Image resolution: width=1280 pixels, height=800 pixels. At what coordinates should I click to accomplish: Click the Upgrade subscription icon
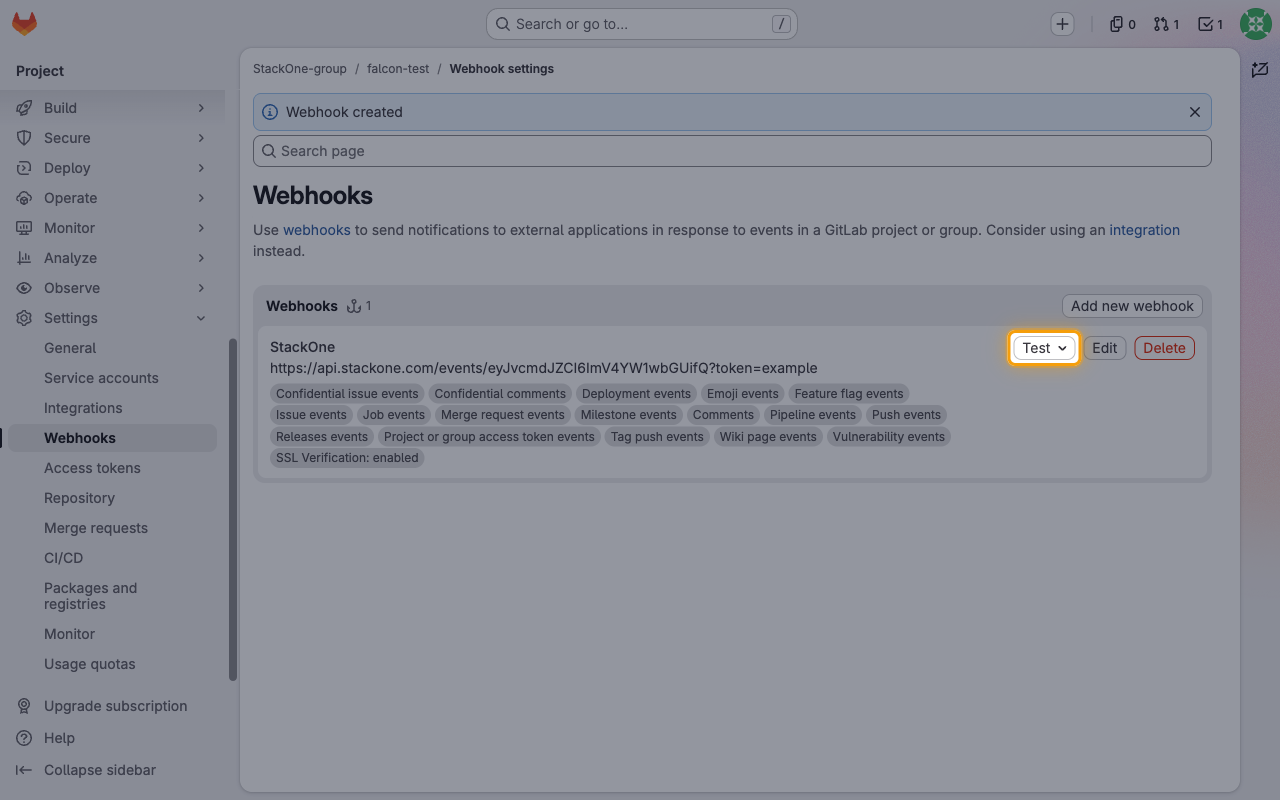coord(24,706)
